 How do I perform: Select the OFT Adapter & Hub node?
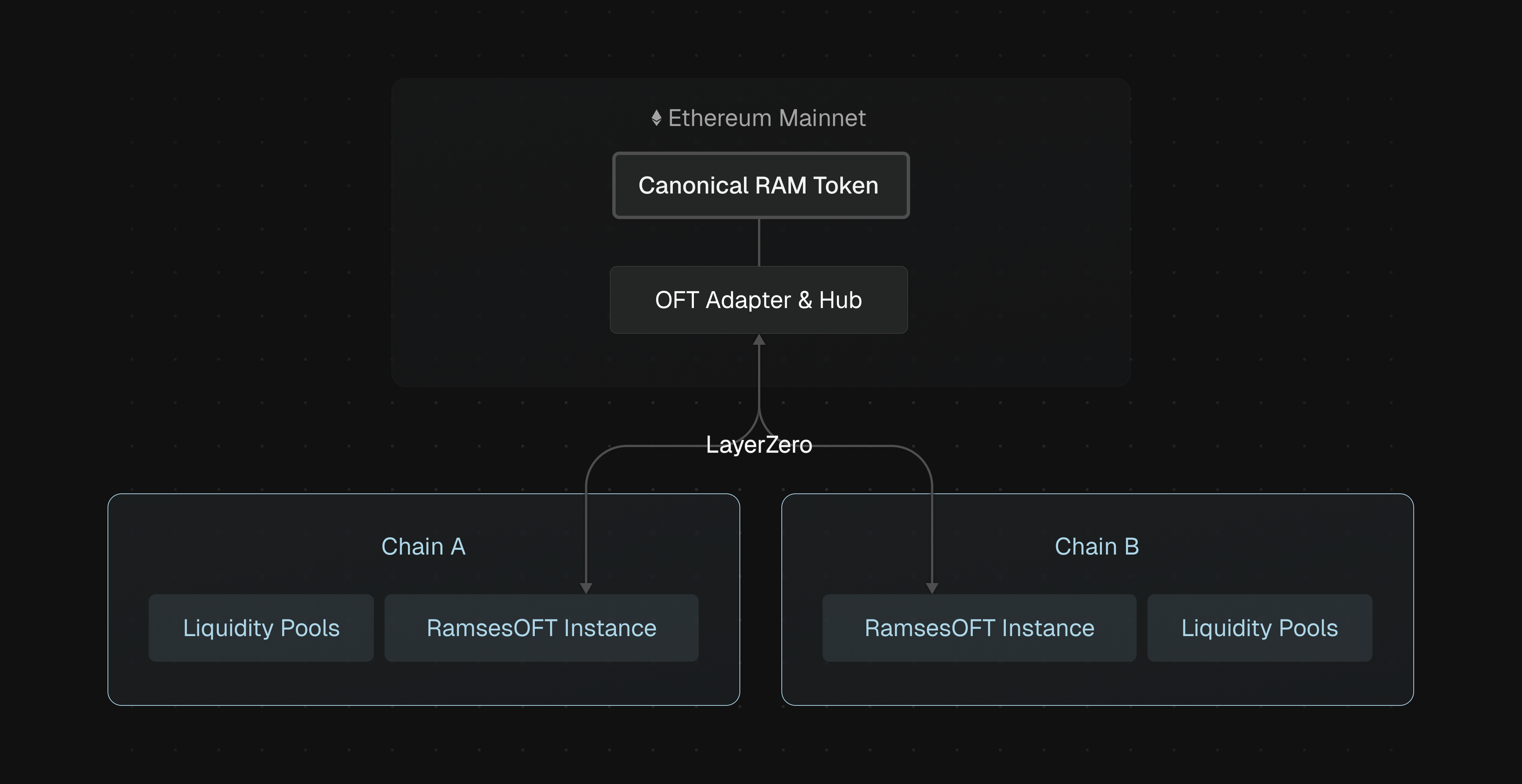pyautogui.click(x=759, y=299)
